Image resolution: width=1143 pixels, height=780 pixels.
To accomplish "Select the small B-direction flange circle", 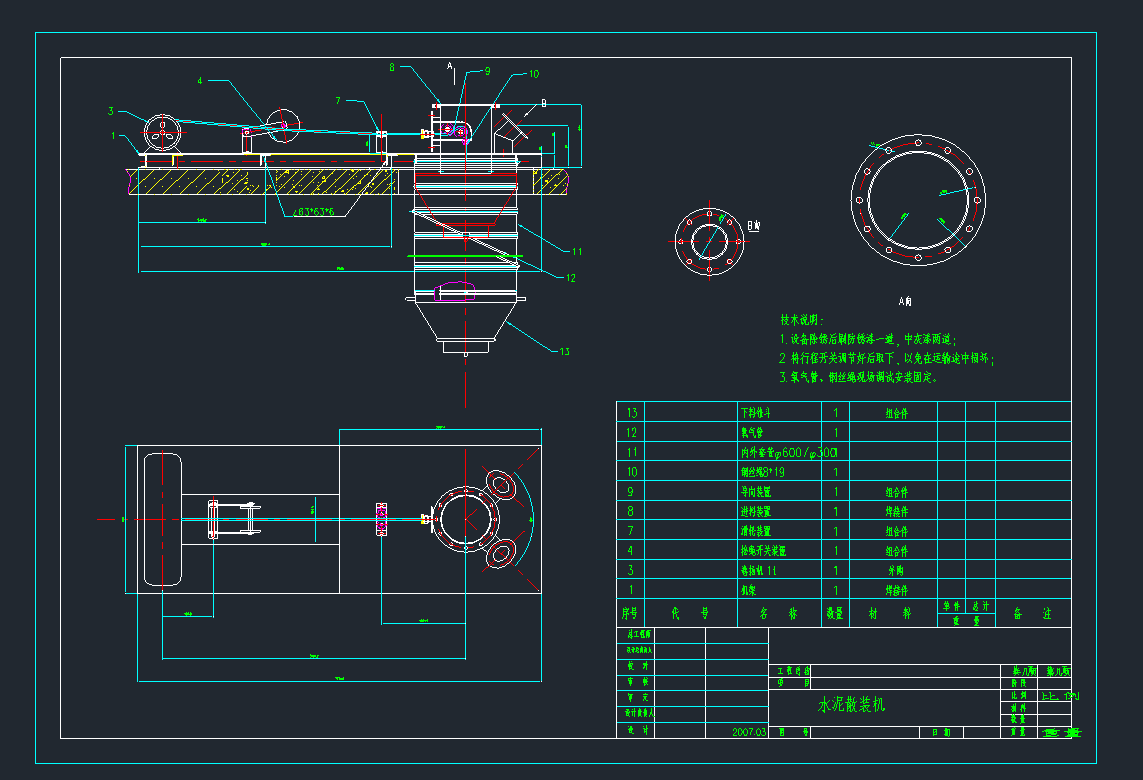I will pyautogui.click(x=709, y=243).
